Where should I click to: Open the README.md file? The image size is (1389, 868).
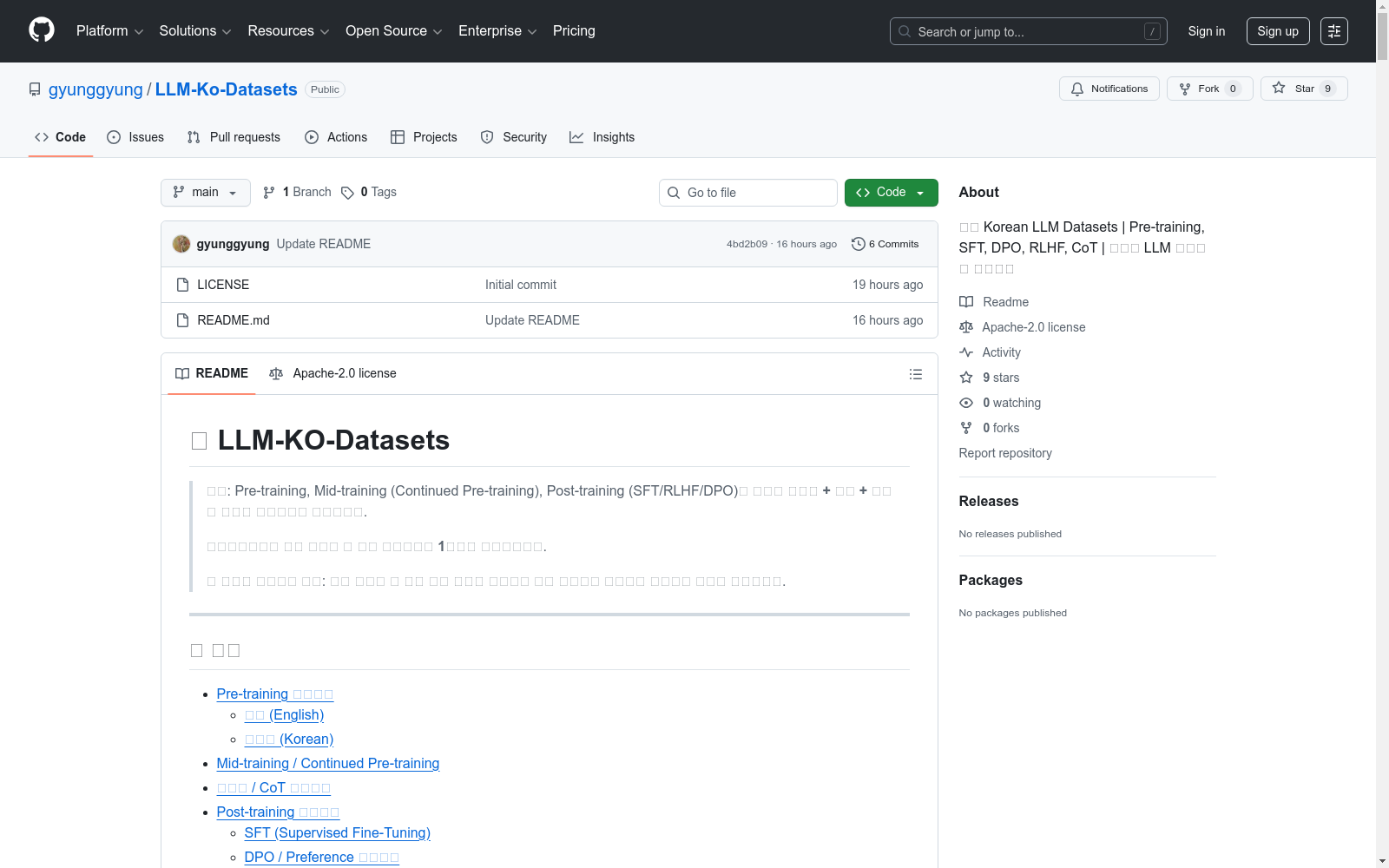click(234, 320)
